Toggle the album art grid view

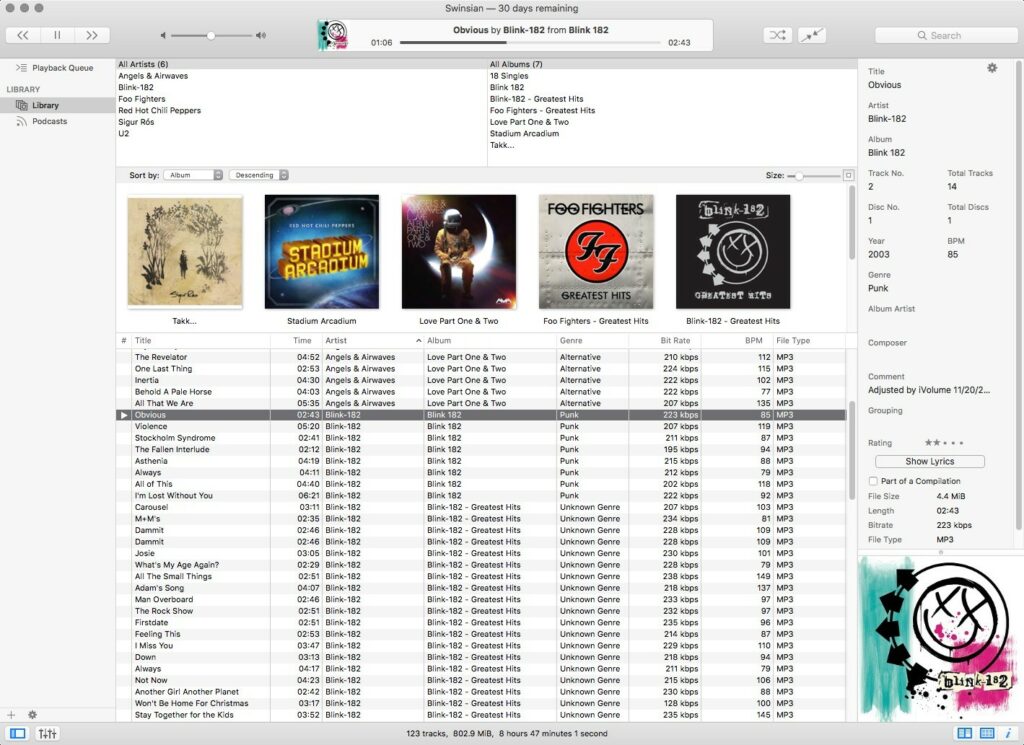click(987, 734)
